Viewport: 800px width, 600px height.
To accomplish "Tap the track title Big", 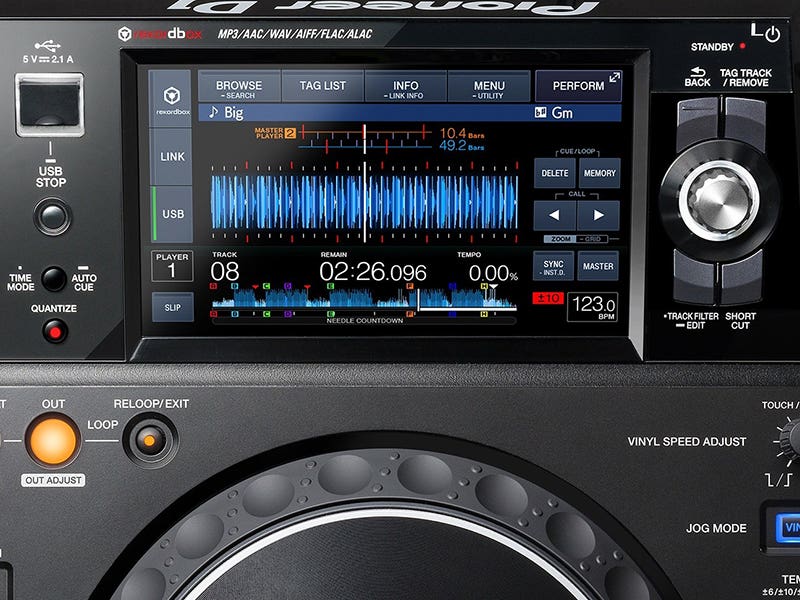I will (234, 113).
